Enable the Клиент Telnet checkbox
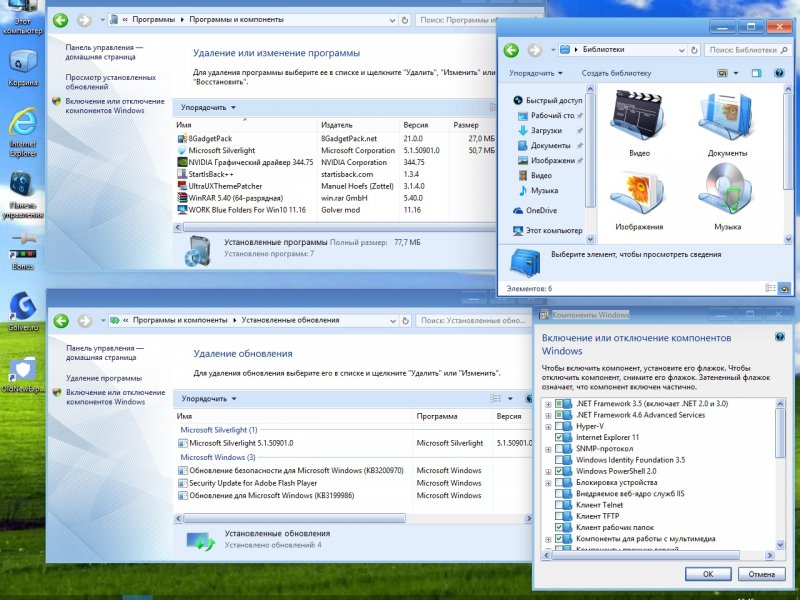The height and width of the screenshot is (600, 800). (559, 505)
